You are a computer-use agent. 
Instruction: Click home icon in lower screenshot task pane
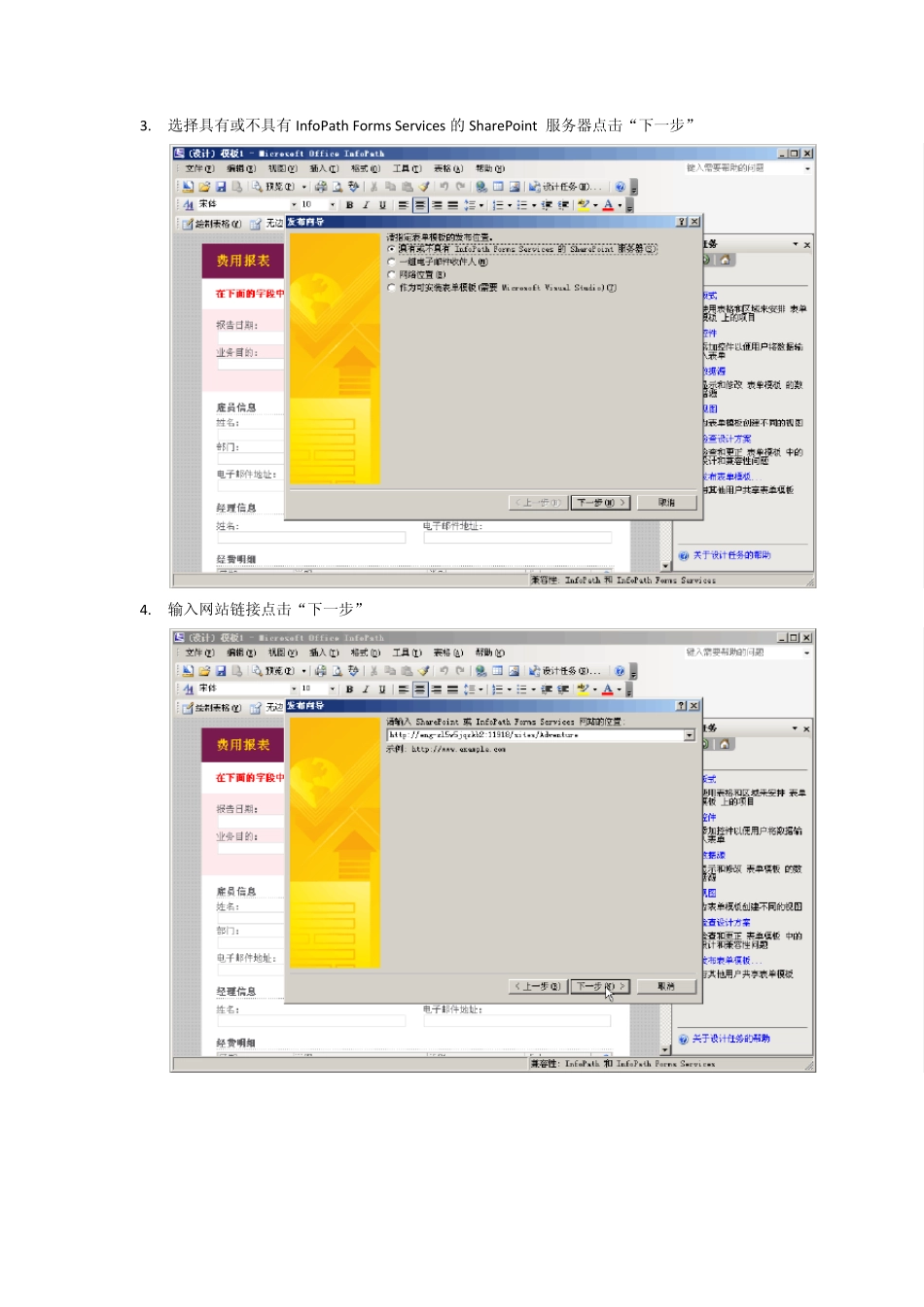click(x=725, y=744)
